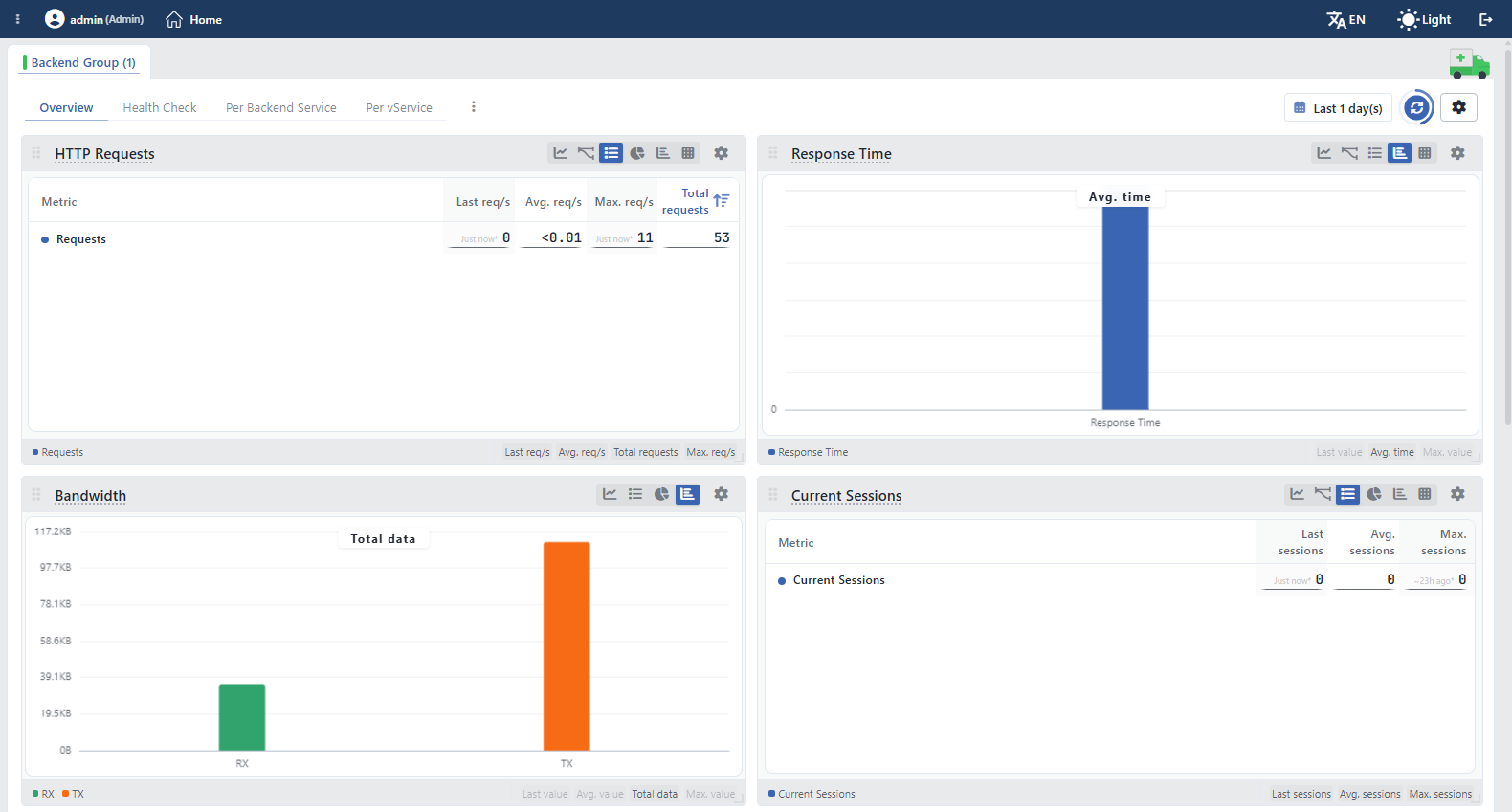Open the three-dot menu in top-left corner

point(18,19)
